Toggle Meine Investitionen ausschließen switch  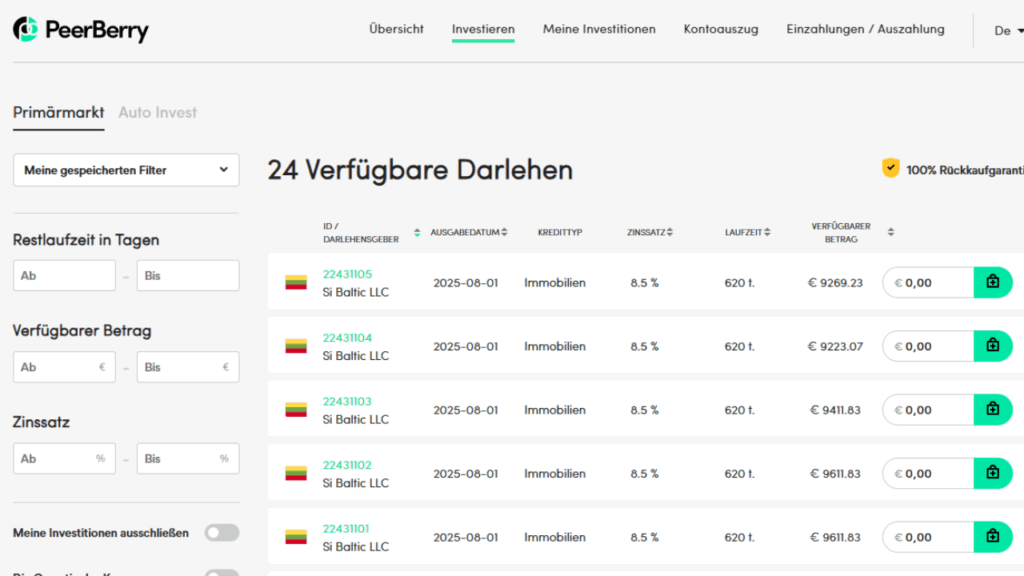[x=222, y=533]
